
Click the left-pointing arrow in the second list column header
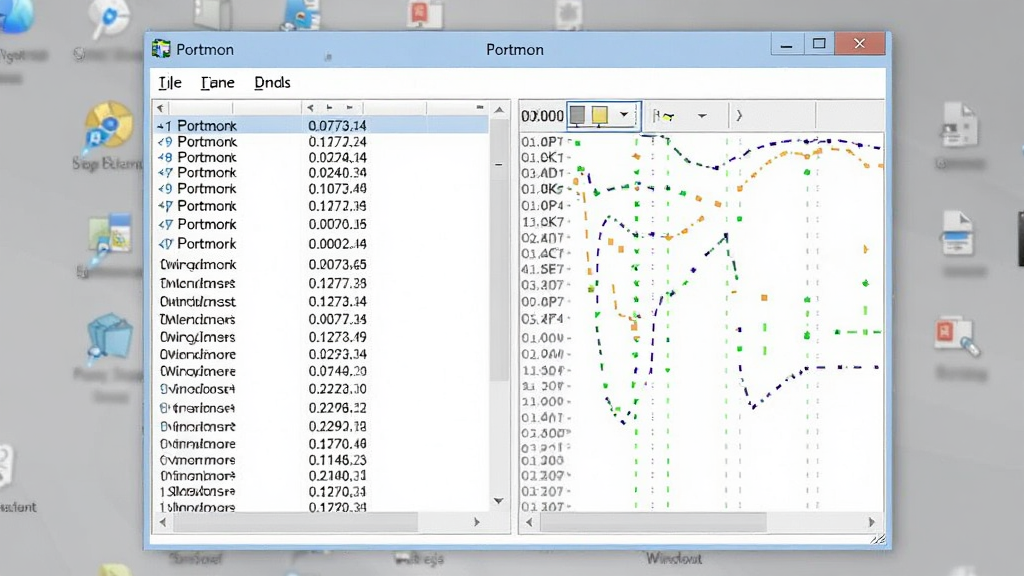coord(310,107)
